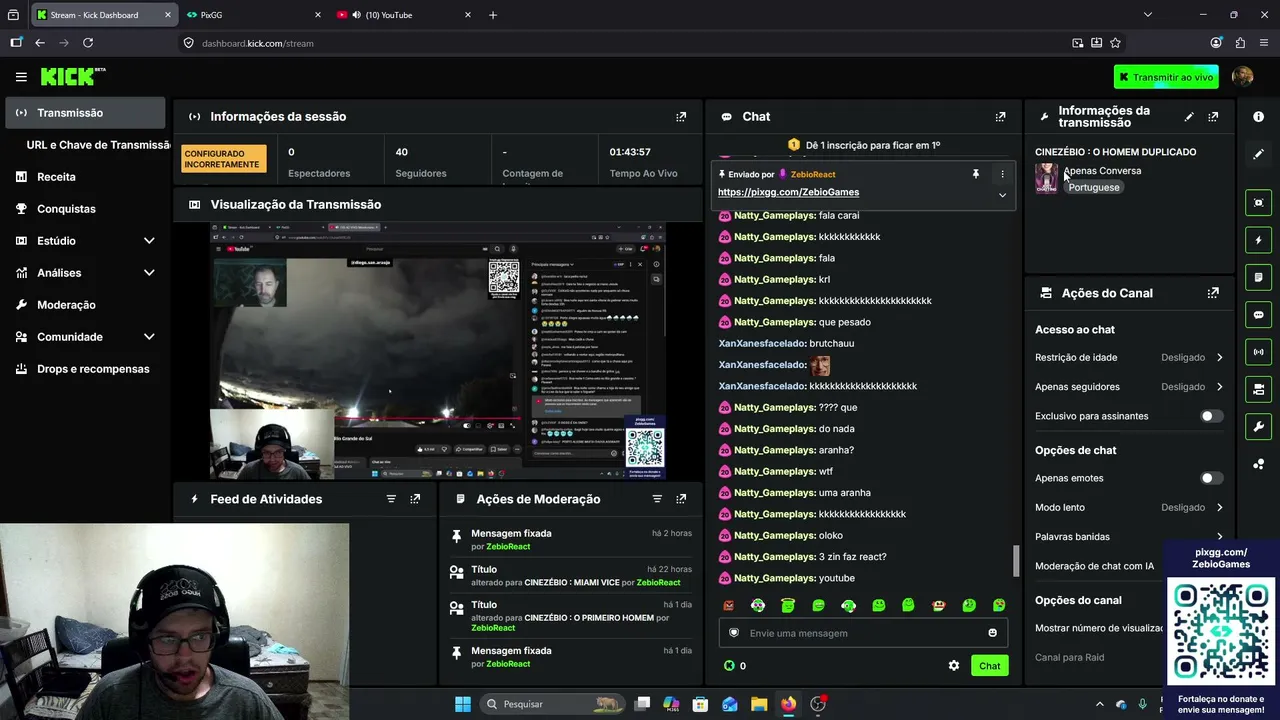Open the hamburger navigation menu
The height and width of the screenshot is (720, 1280).
pyautogui.click(x=21, y=77)
